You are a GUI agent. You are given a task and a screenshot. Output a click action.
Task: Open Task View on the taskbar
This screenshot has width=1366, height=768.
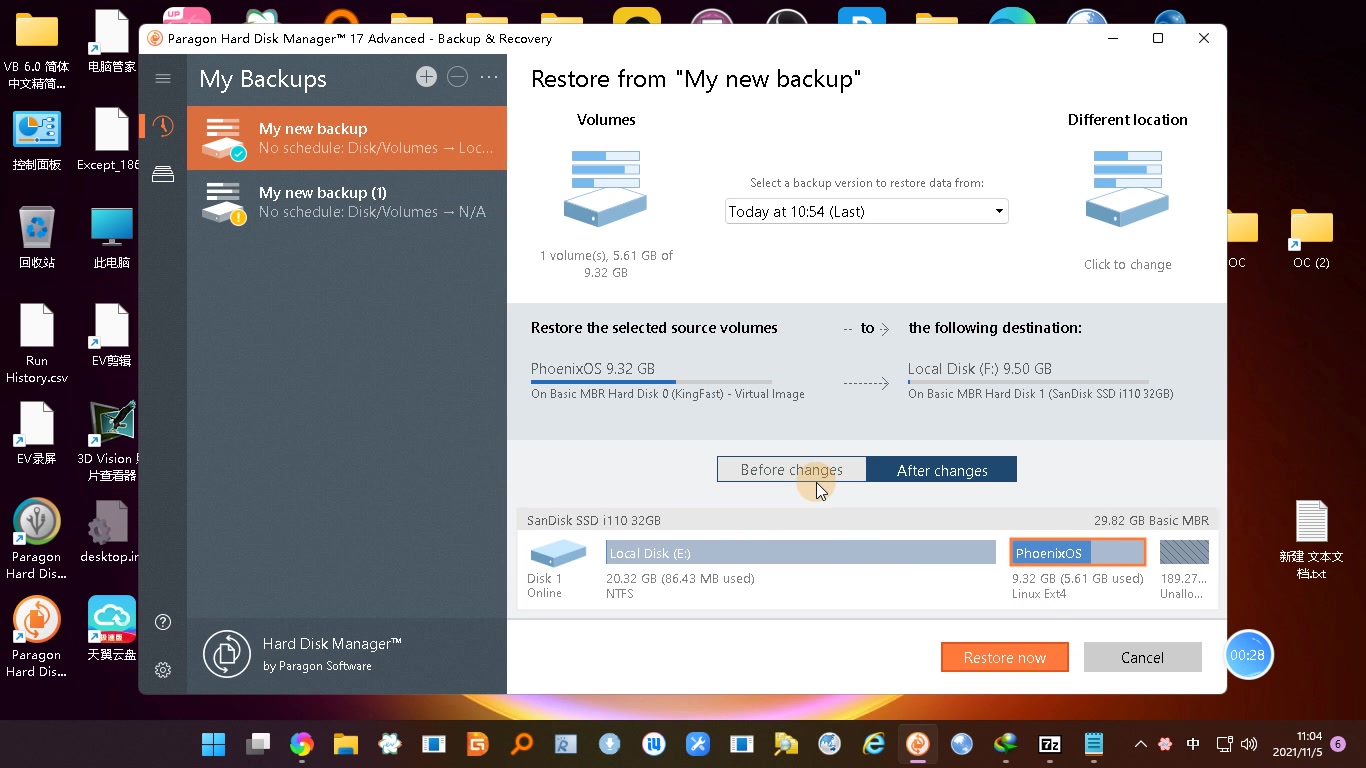(x=258, y=744)
